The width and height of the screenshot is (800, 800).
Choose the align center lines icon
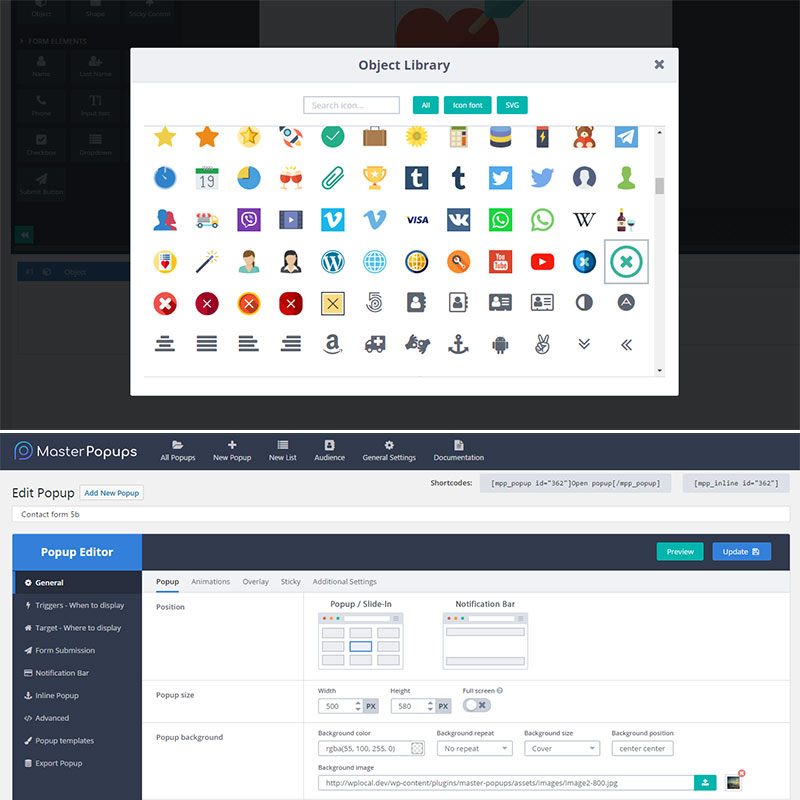pyautogui.click(x=165, y=344)
